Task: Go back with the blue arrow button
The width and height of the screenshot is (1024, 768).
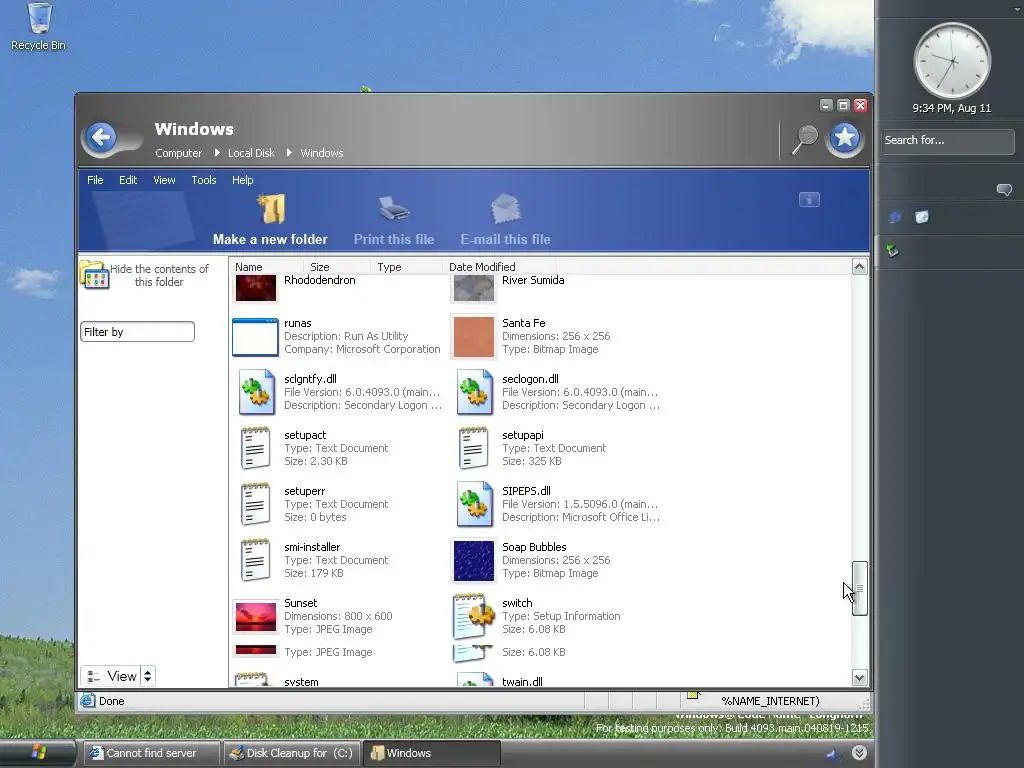Action: [101, 138]
